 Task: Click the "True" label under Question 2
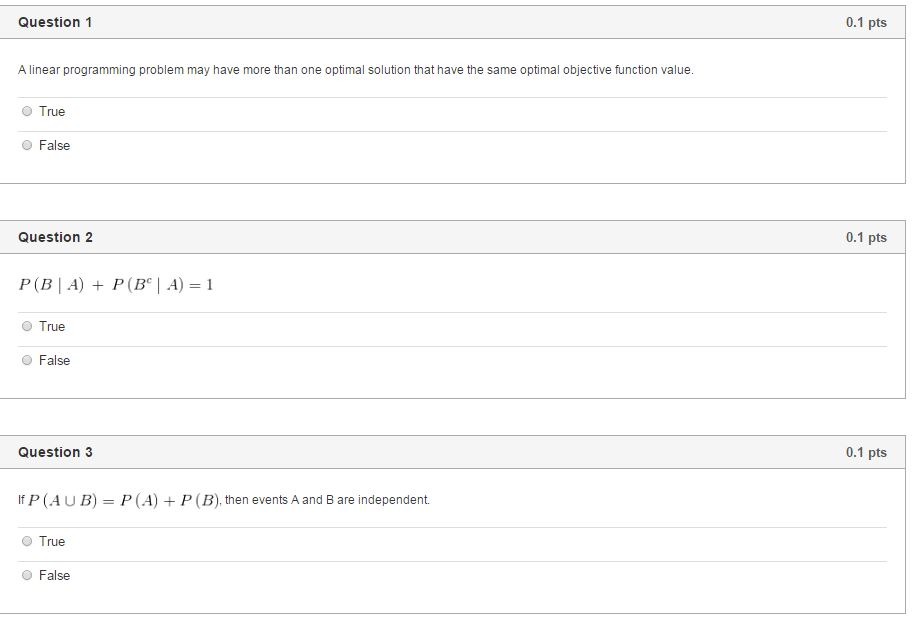[52, 327]
